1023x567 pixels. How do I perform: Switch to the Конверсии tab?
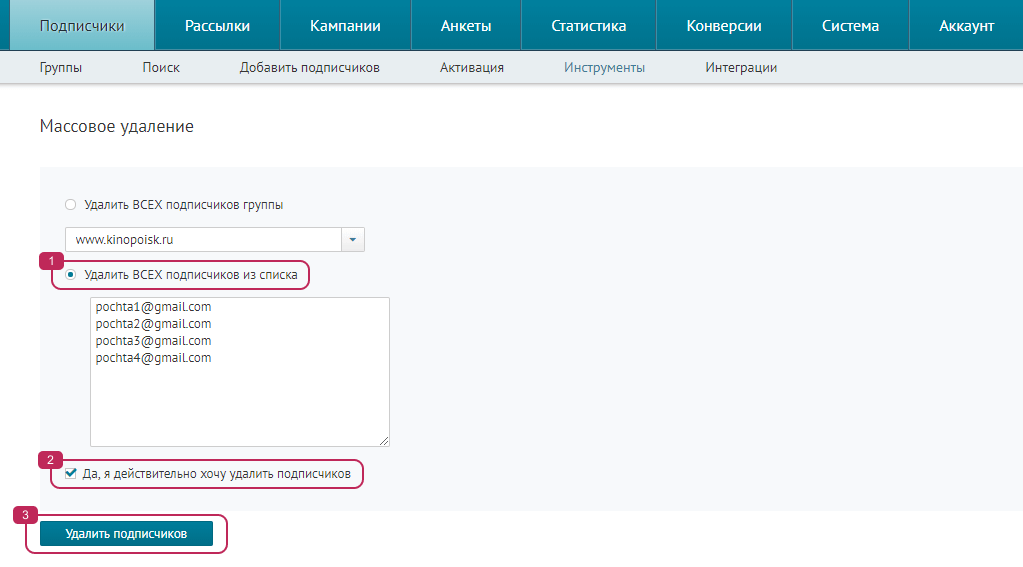tap(724, 26)
